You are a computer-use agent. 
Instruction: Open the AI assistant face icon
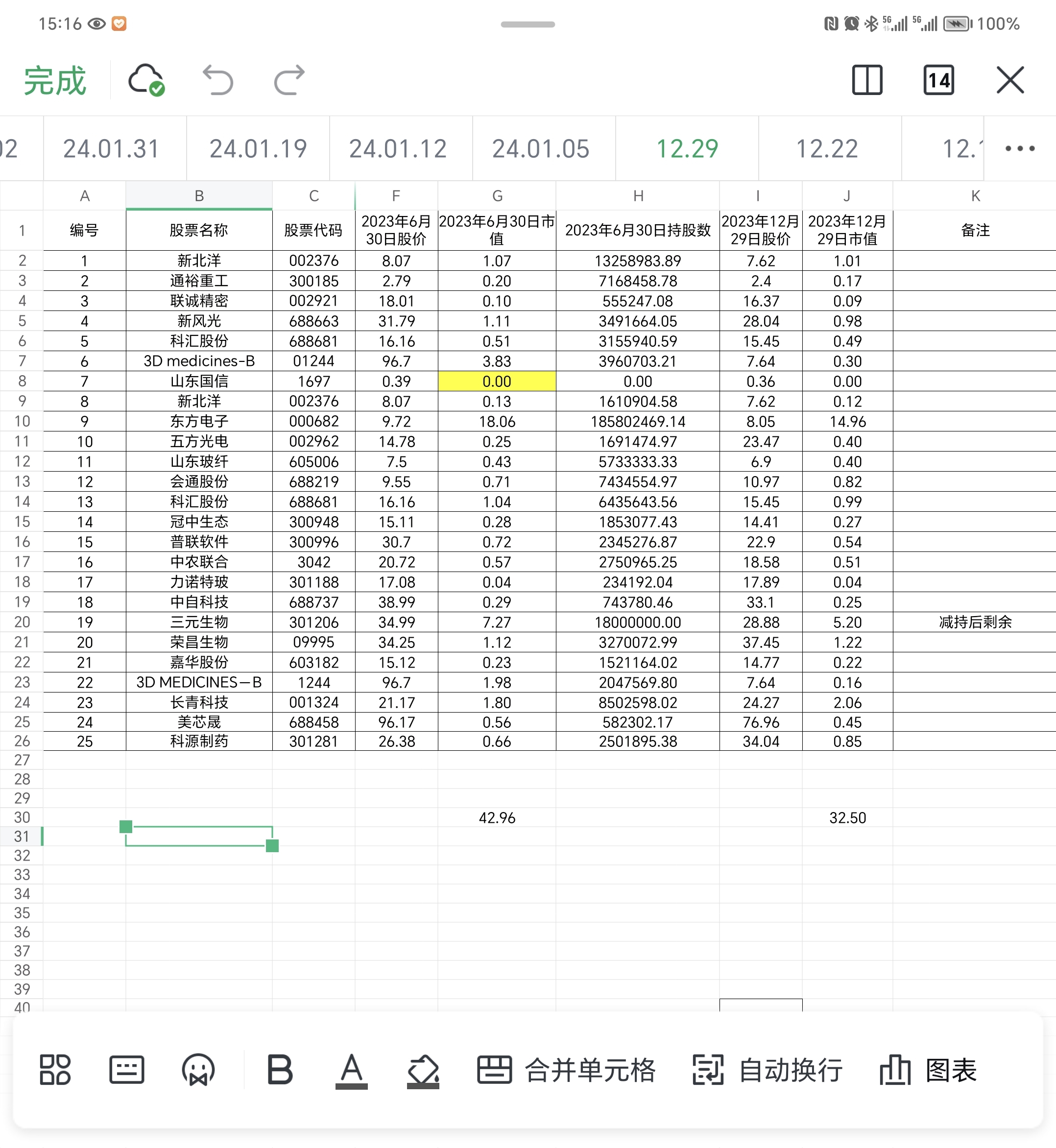point(198,1070)
